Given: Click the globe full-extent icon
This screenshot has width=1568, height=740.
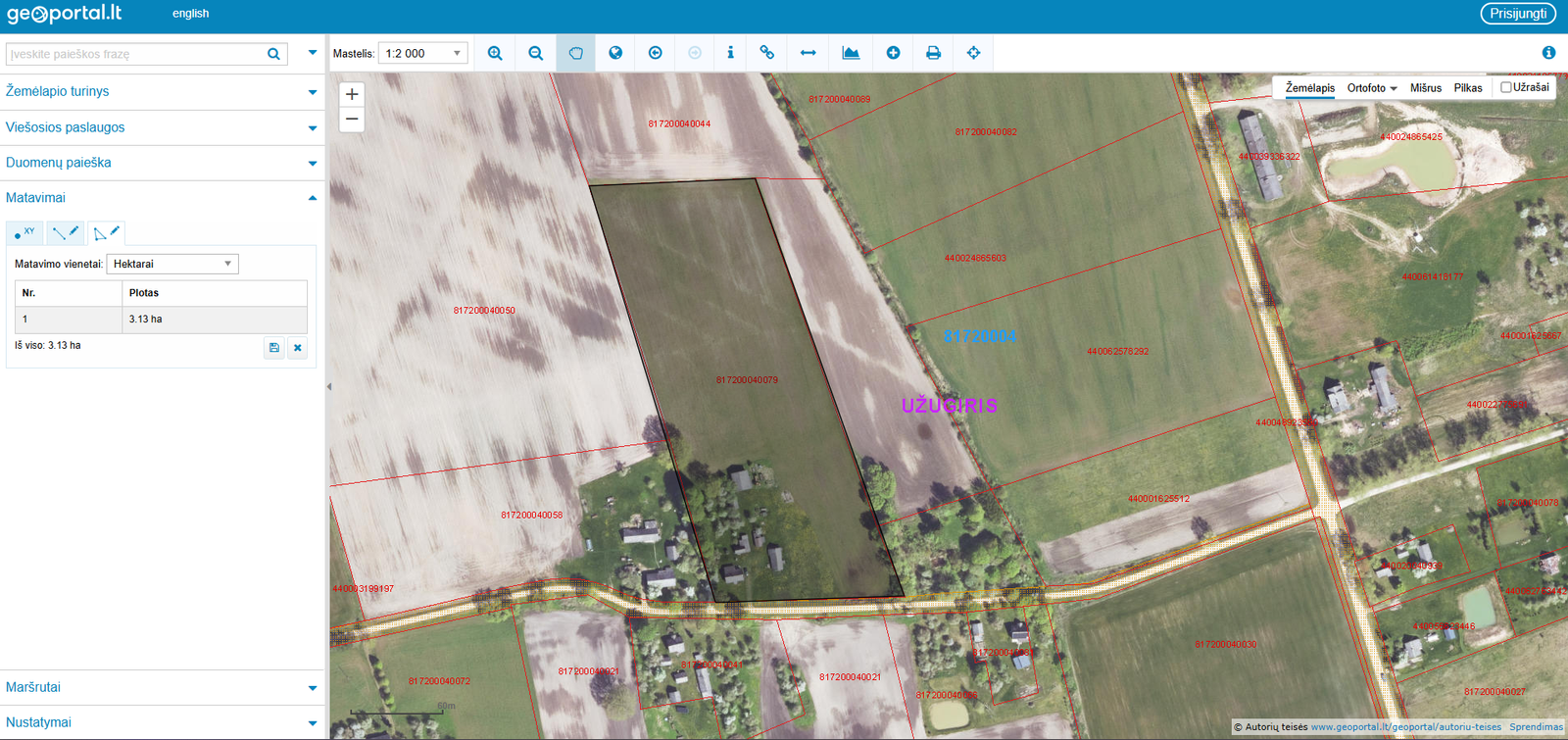Looking at the screenshot, I should (615, 53).
